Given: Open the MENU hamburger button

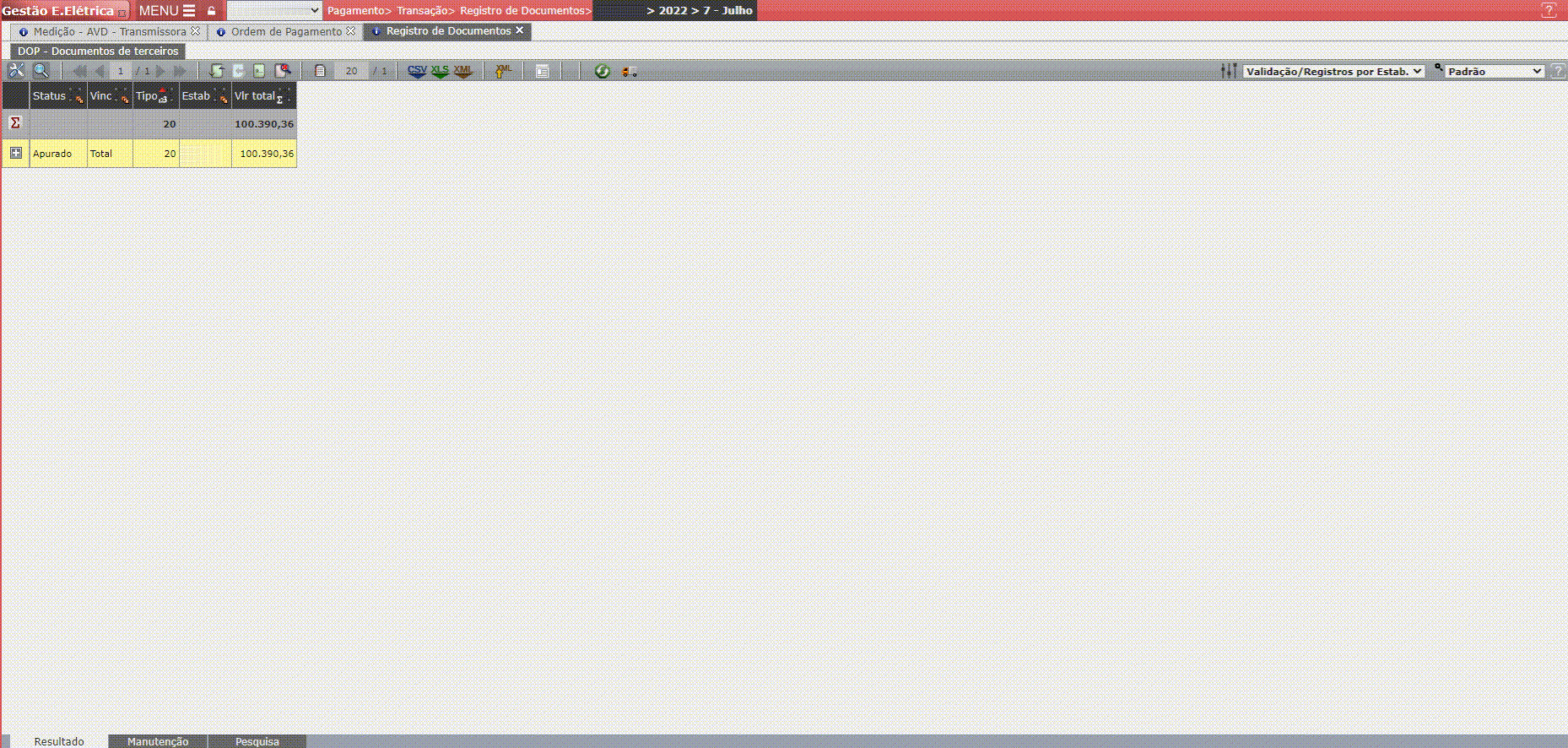Looking at the screenshot, I should click(x=167, y=11).
